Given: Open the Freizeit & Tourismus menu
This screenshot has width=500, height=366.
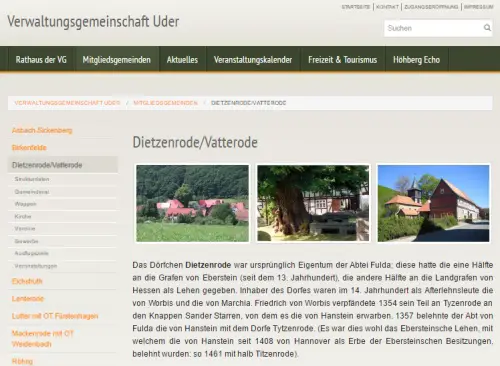Looking at the screenshot, I should tap(343, 60).
